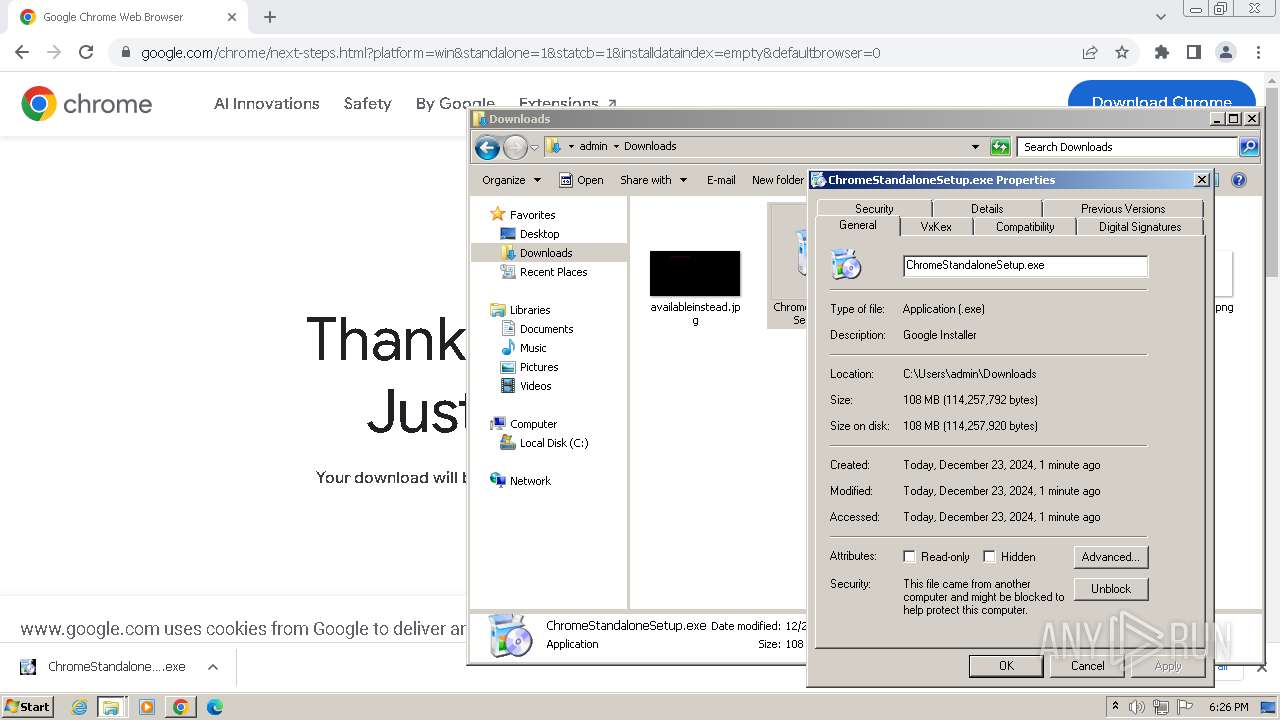Click Explorer Back arrow in Downloads window
The height and width of the screenshot is (720, 1280).
click(487, 147)
